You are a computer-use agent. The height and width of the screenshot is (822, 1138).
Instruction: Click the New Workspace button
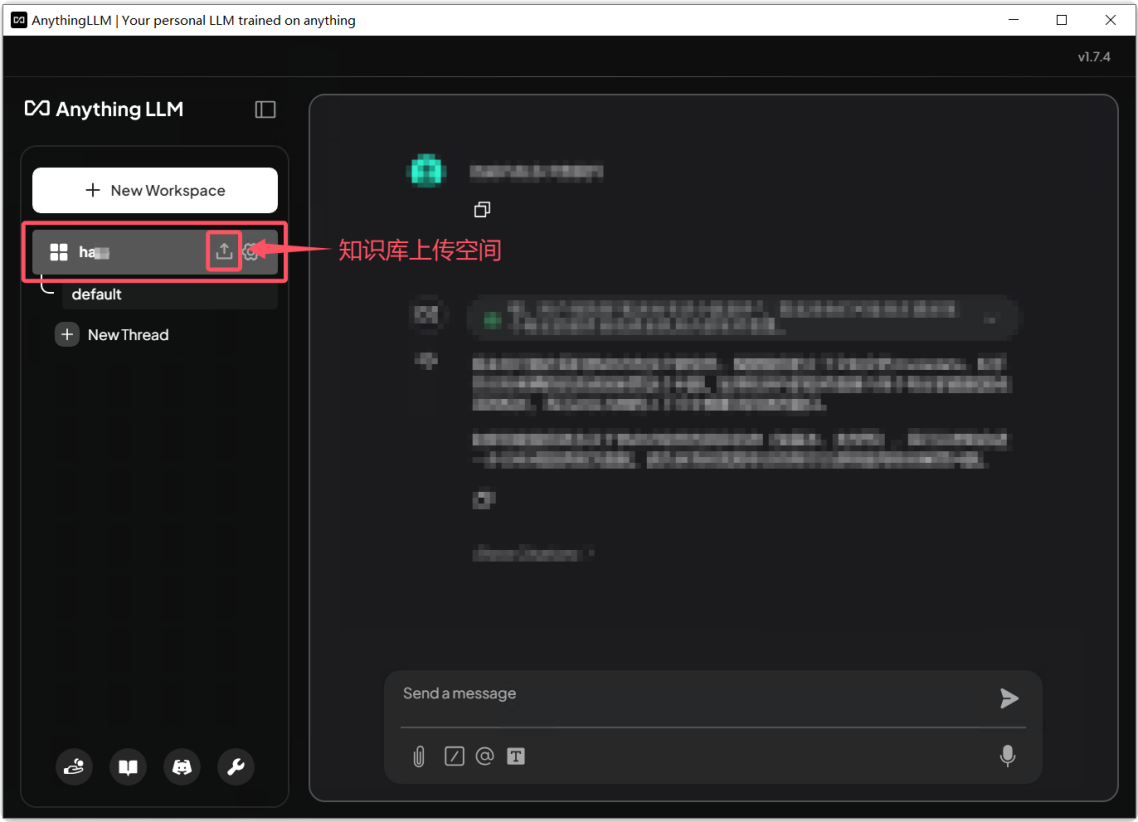click(155, 190)
